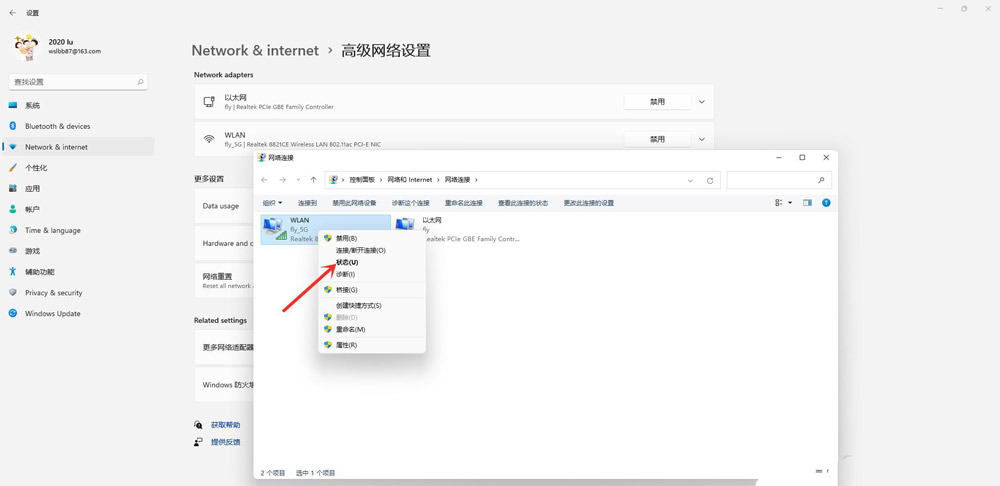Click 网络和 Internet breadcrumb in address bar
1000x486 pixels.
409,180
